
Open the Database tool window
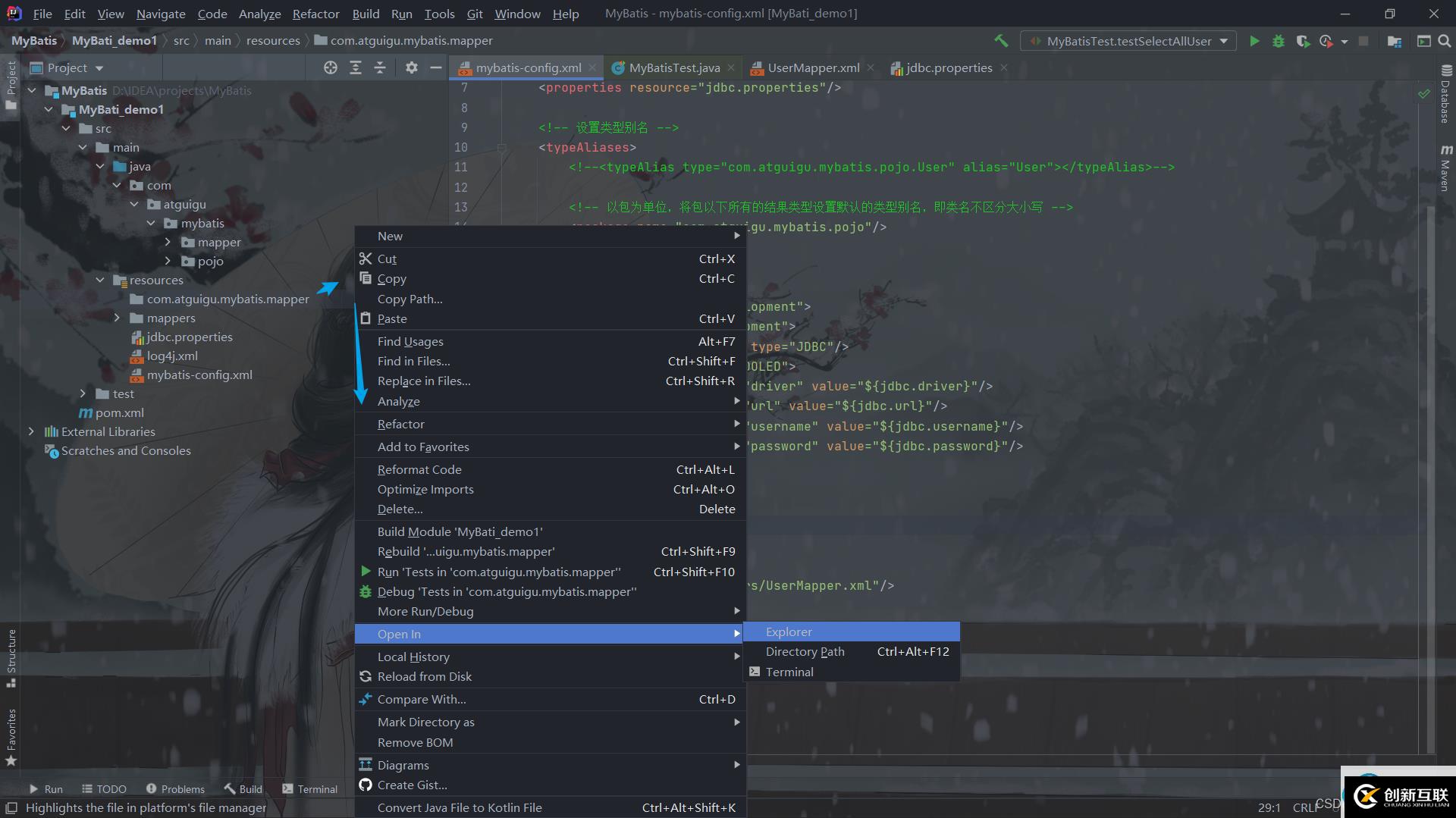(1445, 95)
